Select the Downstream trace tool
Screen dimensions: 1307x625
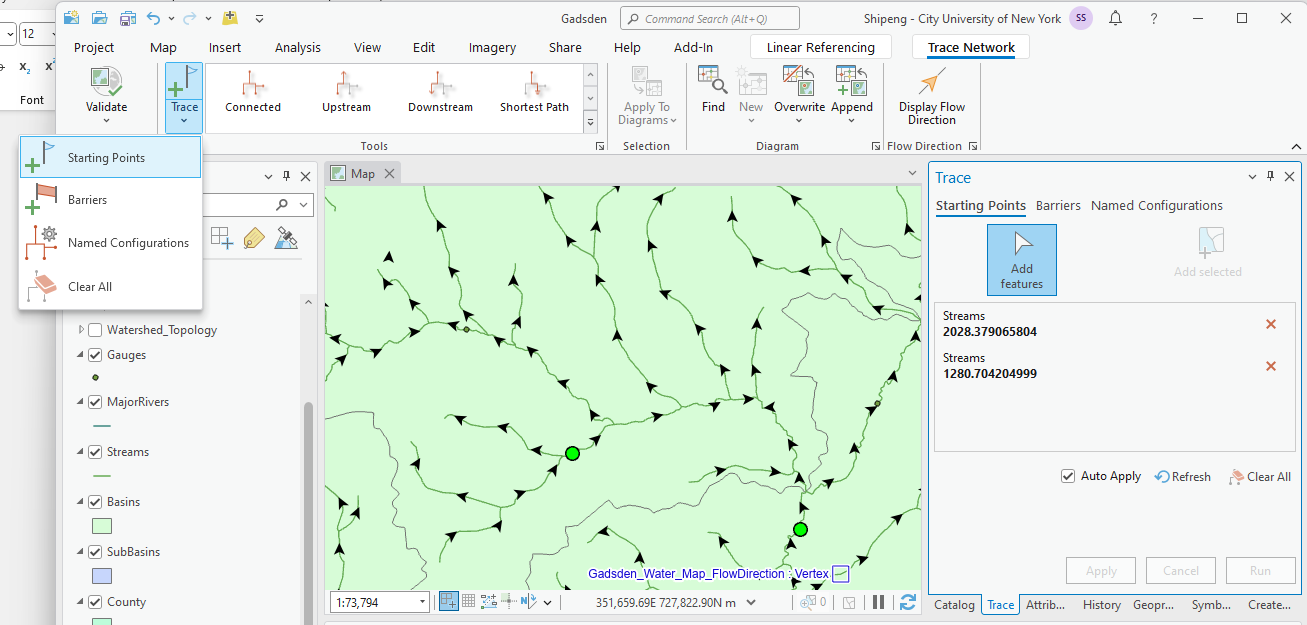click(x=440, y=92)
